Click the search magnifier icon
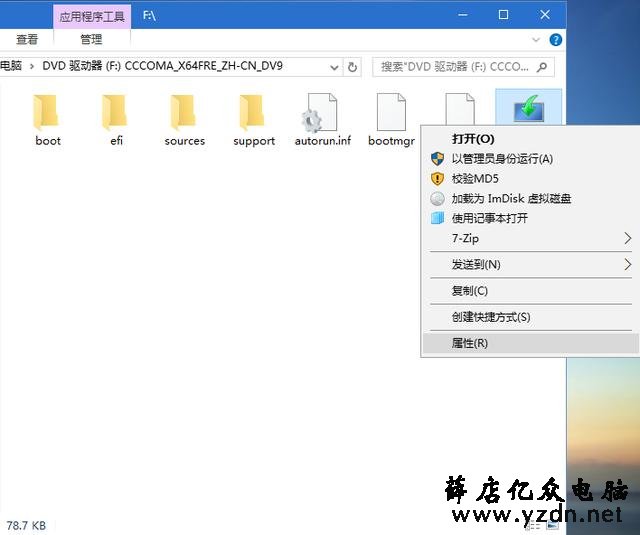640x535 pixels. pos(542,67)
